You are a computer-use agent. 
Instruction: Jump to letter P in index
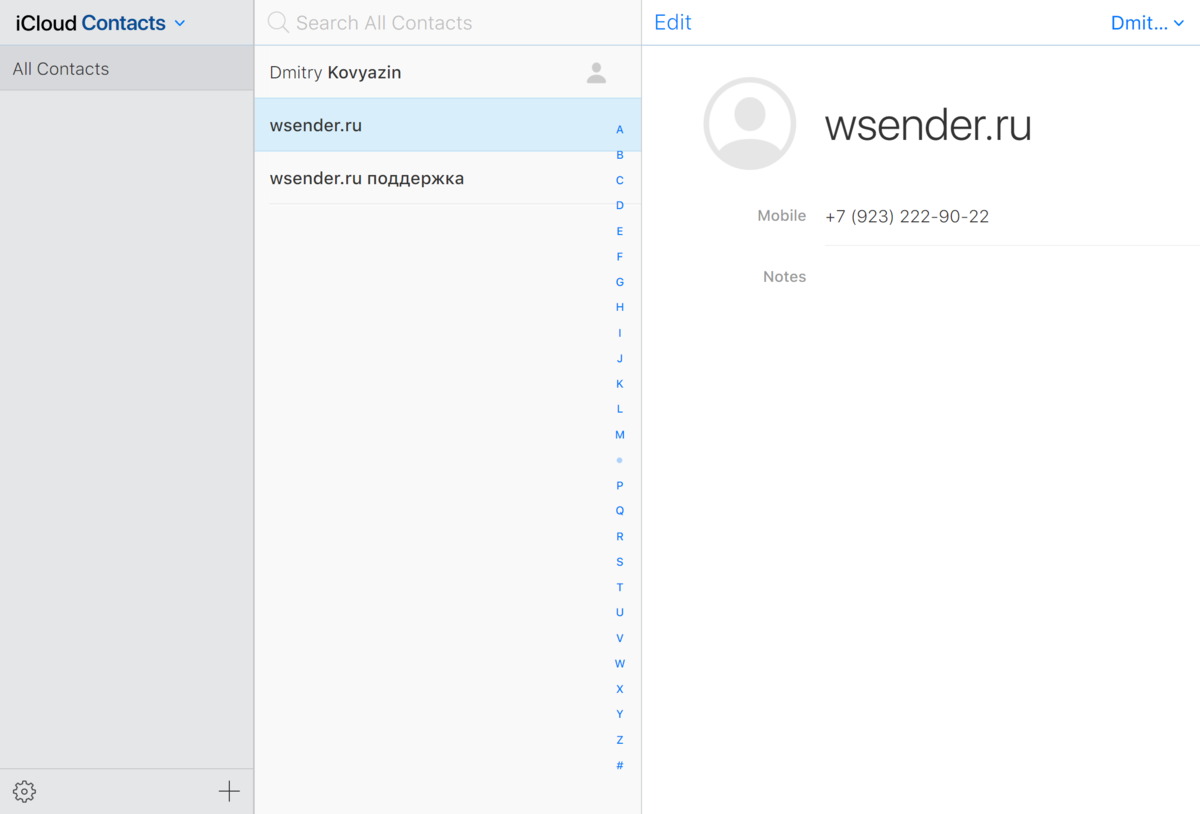(620, 486)
